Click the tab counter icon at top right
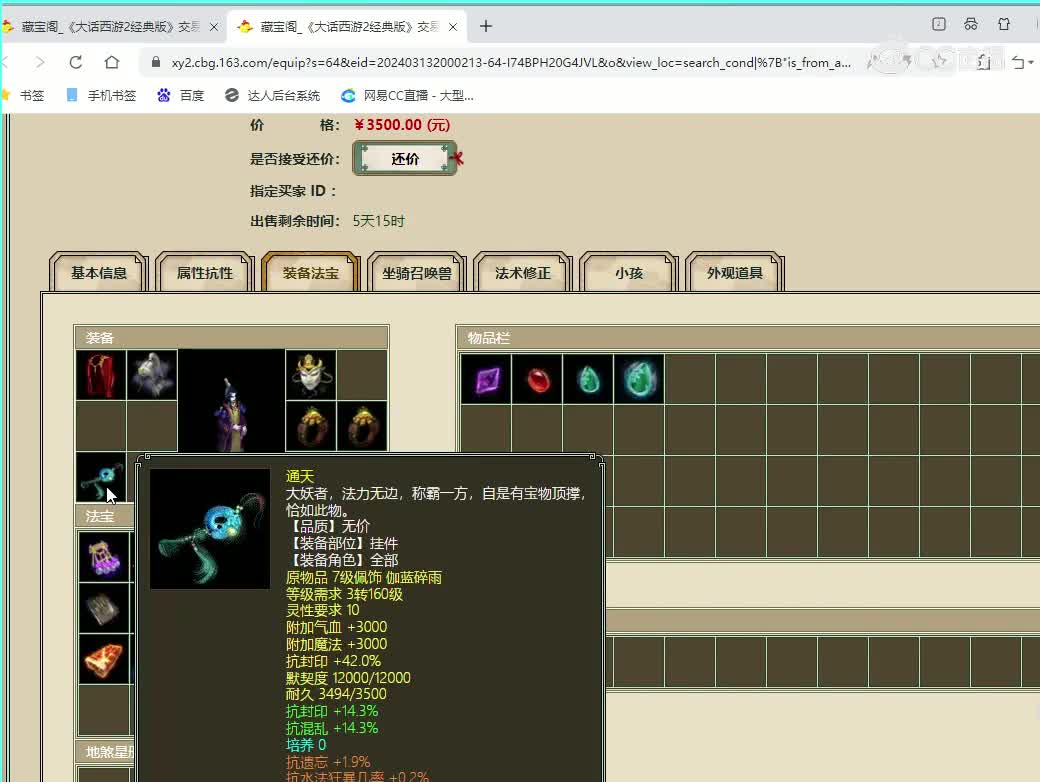The height and width of the screenshot is (782, 1040). click(x=939, y=25)
